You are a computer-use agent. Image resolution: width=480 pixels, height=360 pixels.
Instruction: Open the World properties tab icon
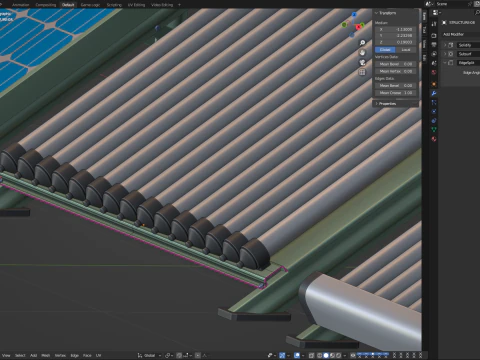point(434,72)
